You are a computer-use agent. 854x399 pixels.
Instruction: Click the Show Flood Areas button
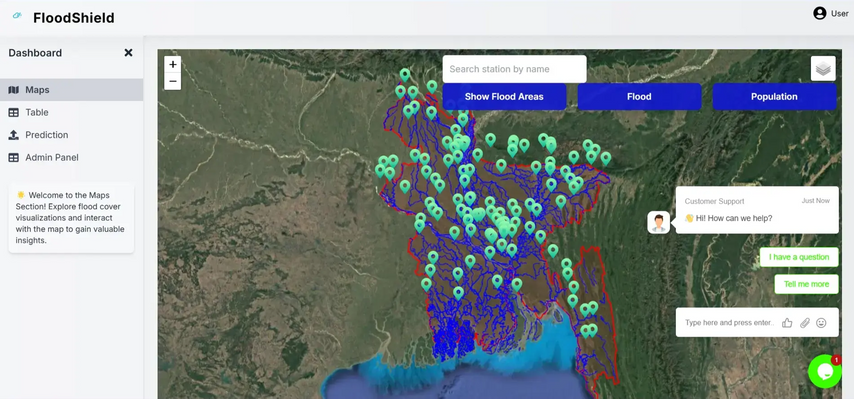[x=504, y=97]
